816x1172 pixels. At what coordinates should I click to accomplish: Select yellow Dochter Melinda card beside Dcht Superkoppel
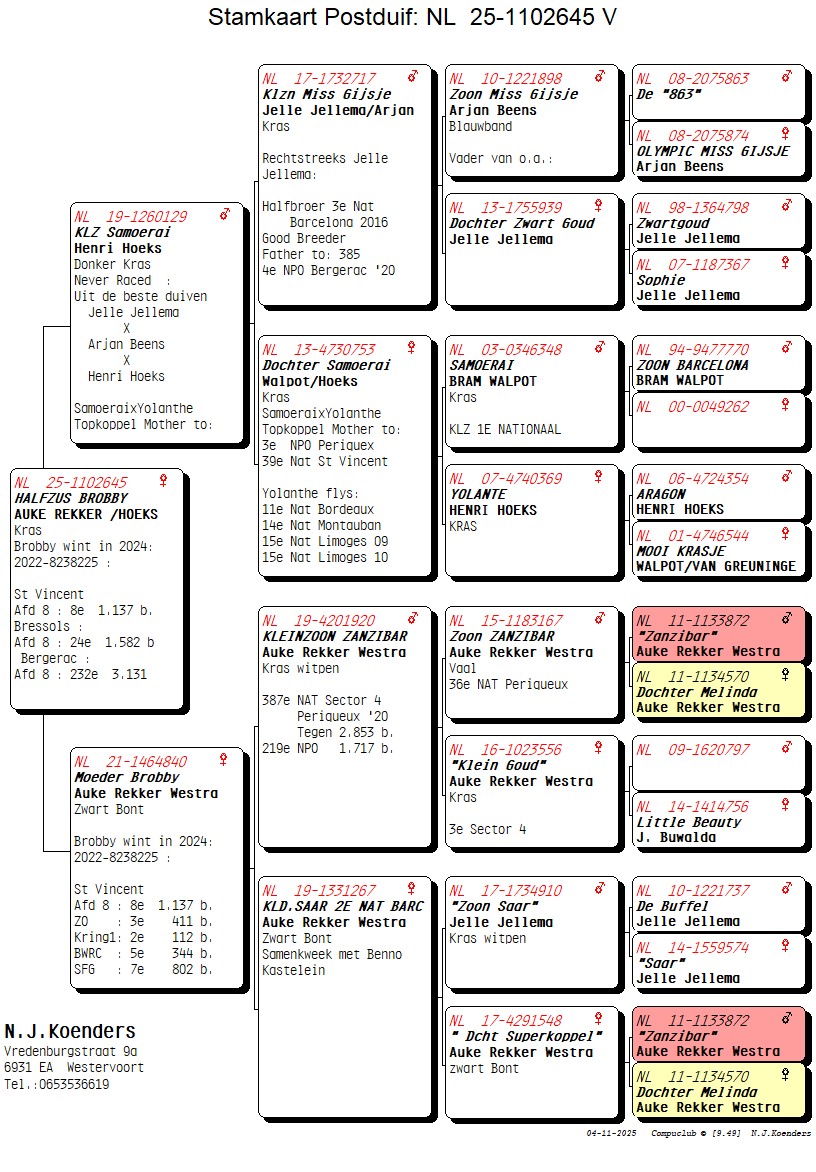click(717, 1091)
